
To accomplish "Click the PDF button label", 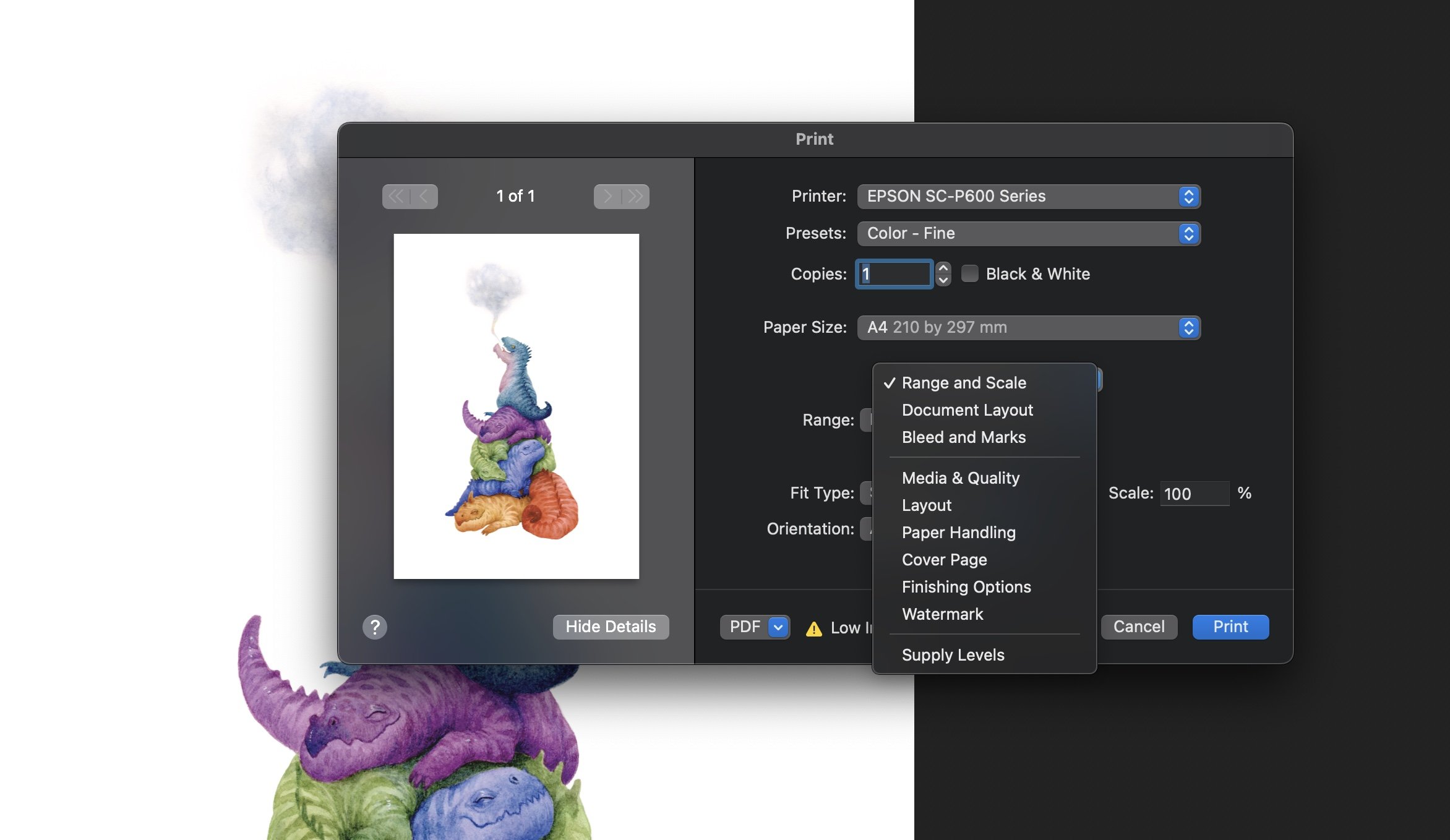I will click(x=745, y=627).
